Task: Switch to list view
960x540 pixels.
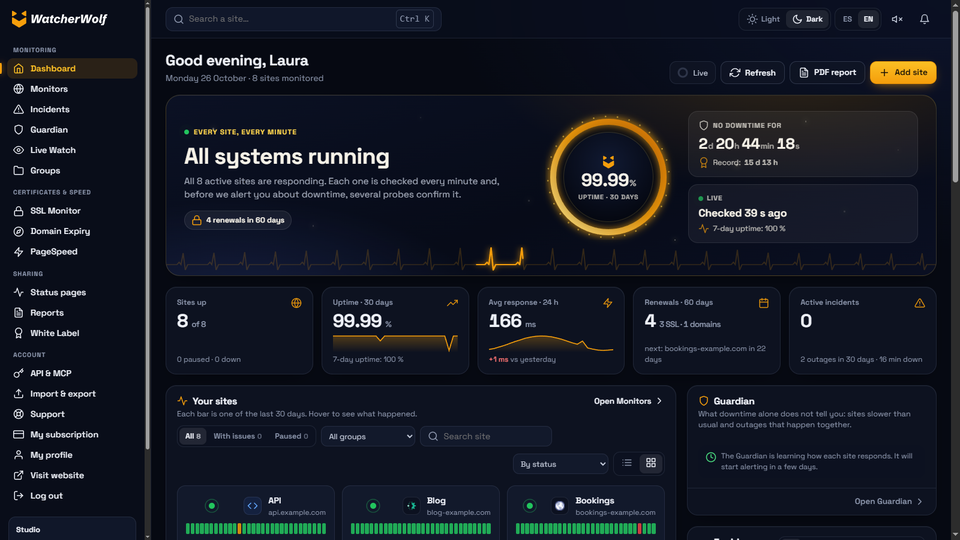Action: tap(627, 463)
